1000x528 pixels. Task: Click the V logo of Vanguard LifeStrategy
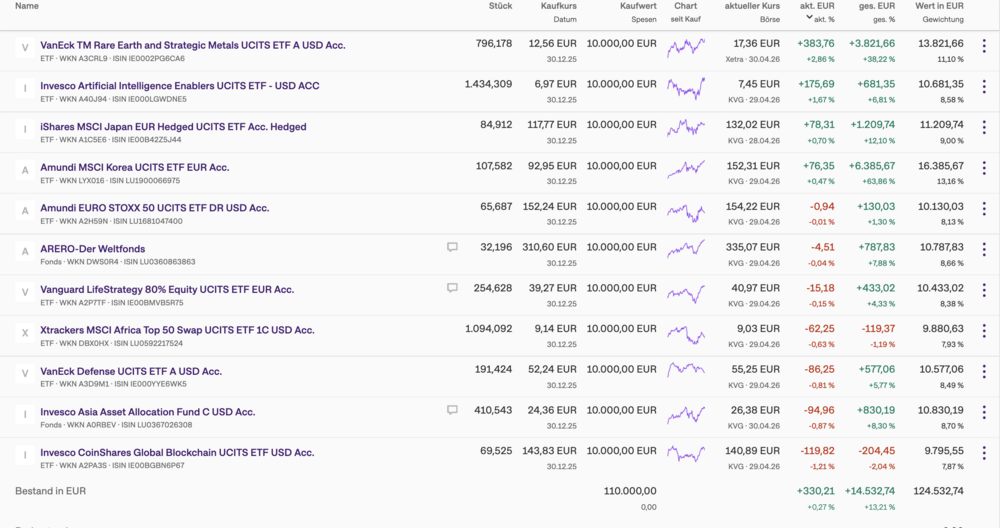point(25,293)
